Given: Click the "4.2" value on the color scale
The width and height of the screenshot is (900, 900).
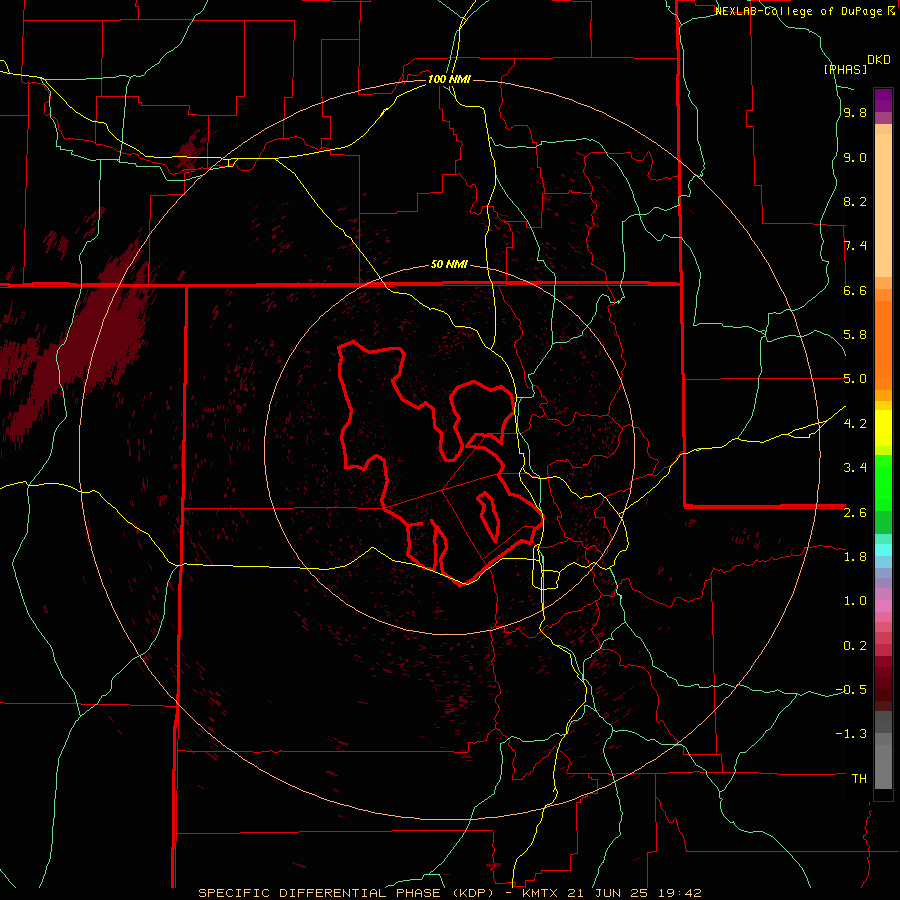Looking at the screenshot, I should click(x=855, y=424).
